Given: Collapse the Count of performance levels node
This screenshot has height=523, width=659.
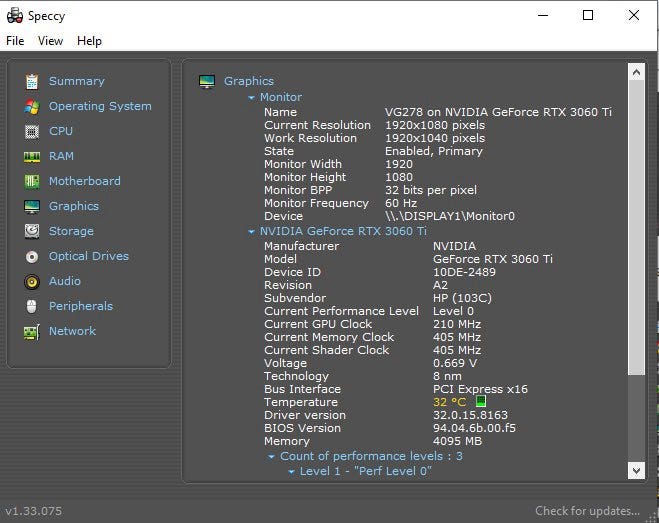Looking at the screenshot, I should (x=271, y=457).
